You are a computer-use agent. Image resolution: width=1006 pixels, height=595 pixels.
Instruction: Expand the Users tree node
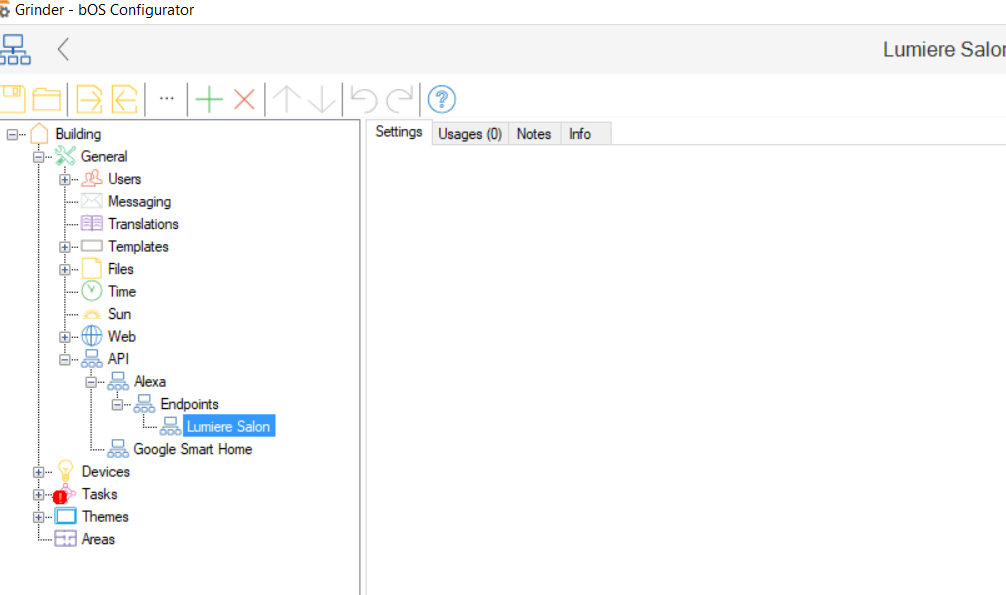[x=65, y=179]
